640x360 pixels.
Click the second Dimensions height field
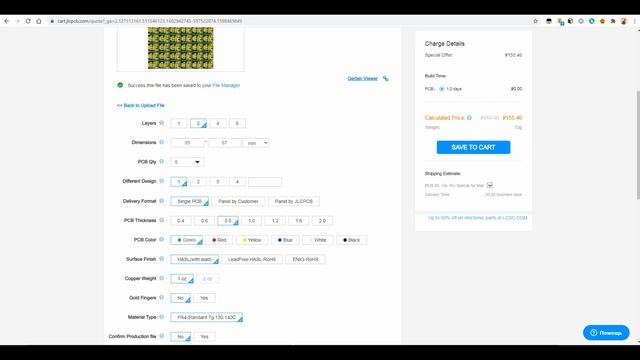click(224, 143)
